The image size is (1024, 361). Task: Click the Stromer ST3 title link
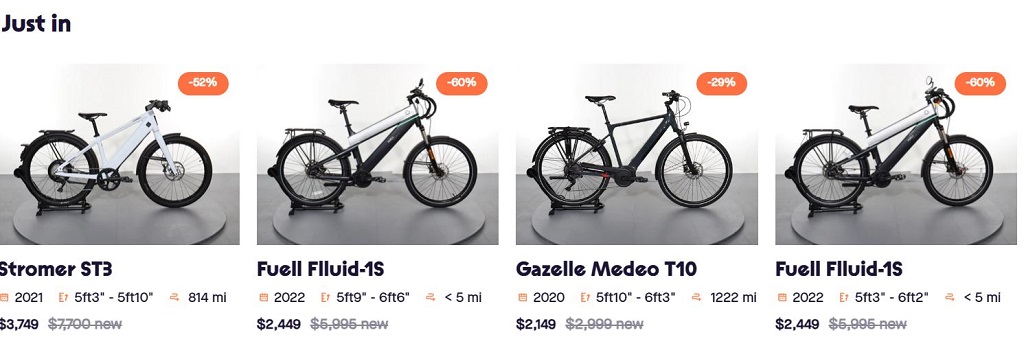coord(56,269)
